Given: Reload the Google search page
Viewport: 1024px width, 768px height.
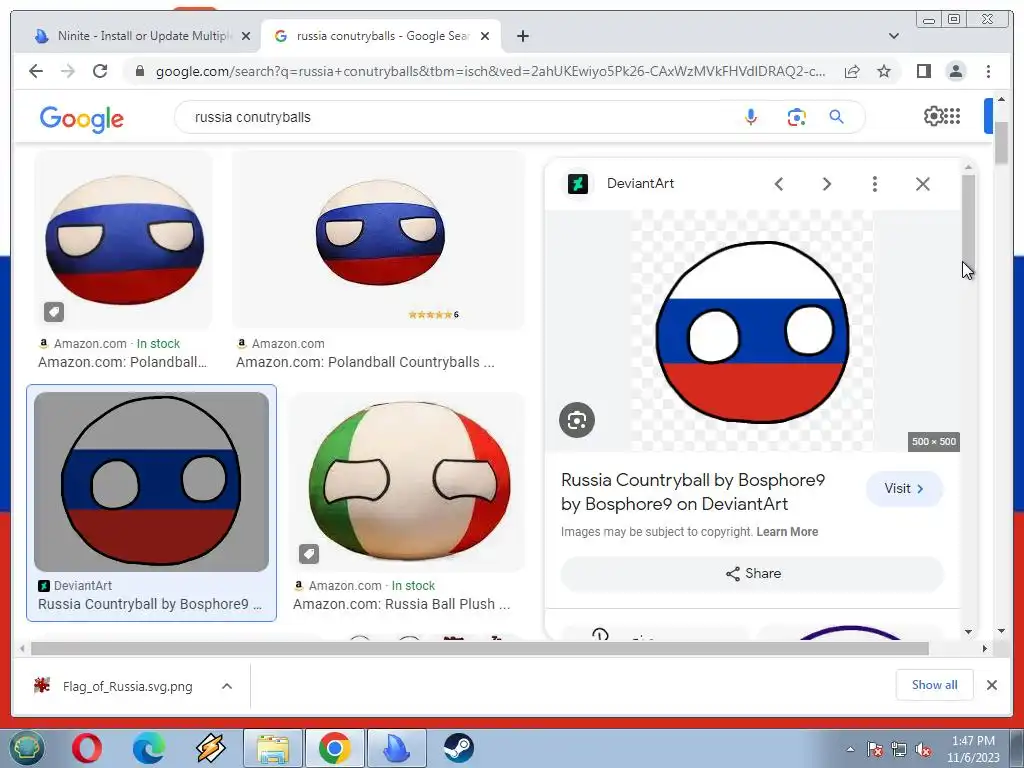Looking at the screenshot, I should (100, 71).
